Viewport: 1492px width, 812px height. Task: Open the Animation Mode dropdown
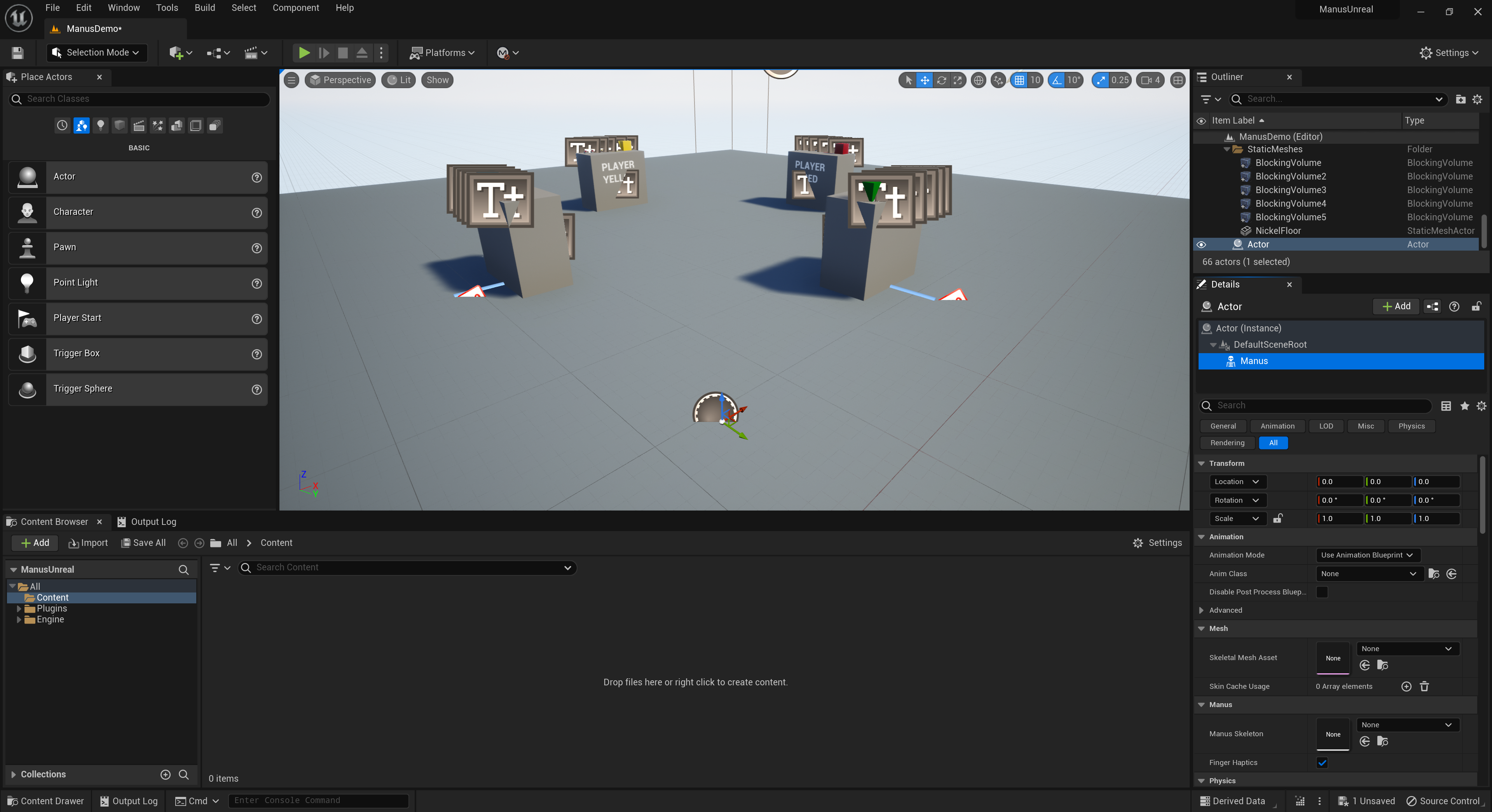(1366, 555)
